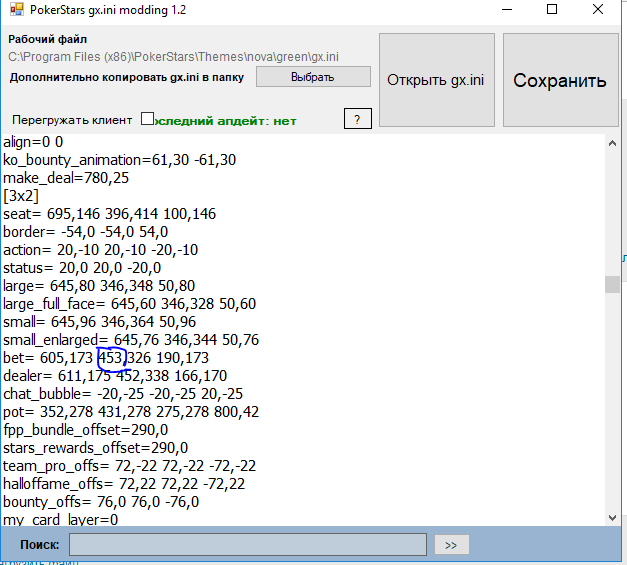This screenshot has width=627, height=565.
Task: Click the 'bet= 605,173 453,326 190,173' line
Action: [x=106, y=358]
